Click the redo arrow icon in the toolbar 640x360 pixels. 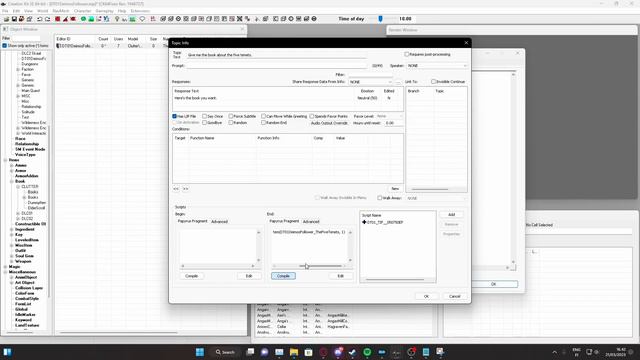[x=47, y=19]
